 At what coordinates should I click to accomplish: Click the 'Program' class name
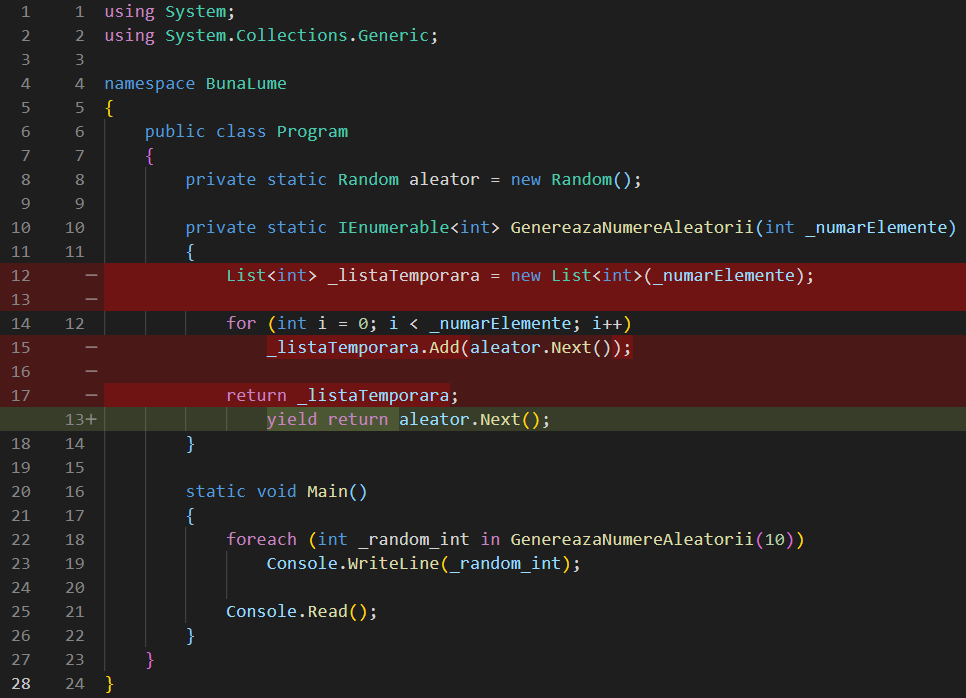tap(312, 132)
